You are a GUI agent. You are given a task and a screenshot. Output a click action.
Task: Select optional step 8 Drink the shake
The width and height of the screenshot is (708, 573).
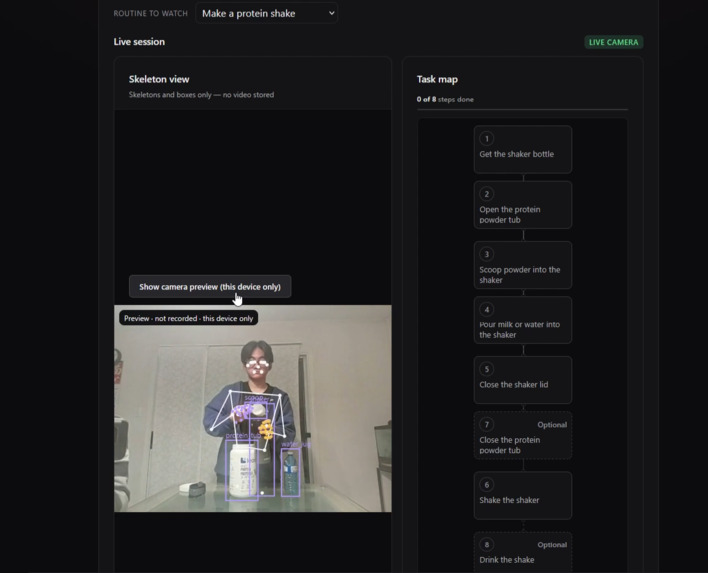click(523, 553)
